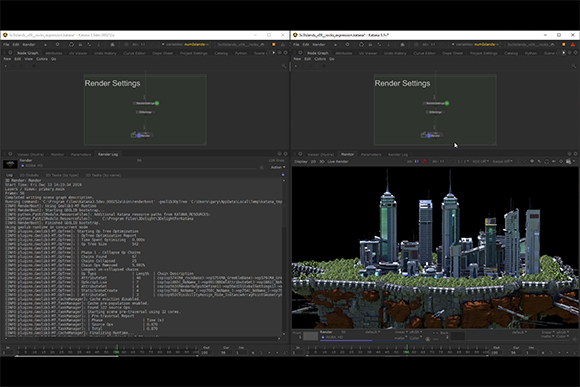Click refresh/sync icon in right main toolbar
The height and width of the screenshot is (387, 580).
click(361, 44)
